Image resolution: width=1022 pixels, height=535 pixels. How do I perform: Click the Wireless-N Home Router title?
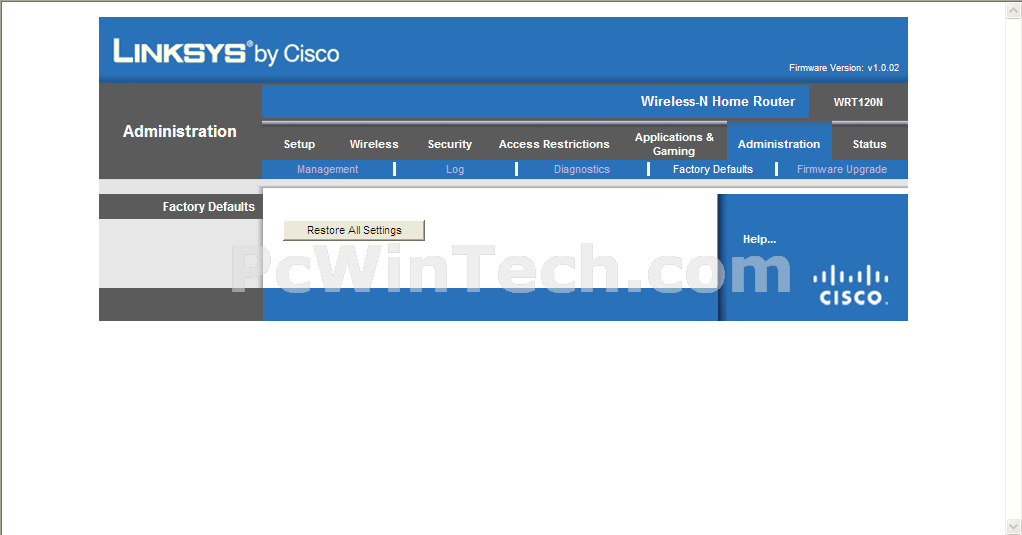[718, 101]
